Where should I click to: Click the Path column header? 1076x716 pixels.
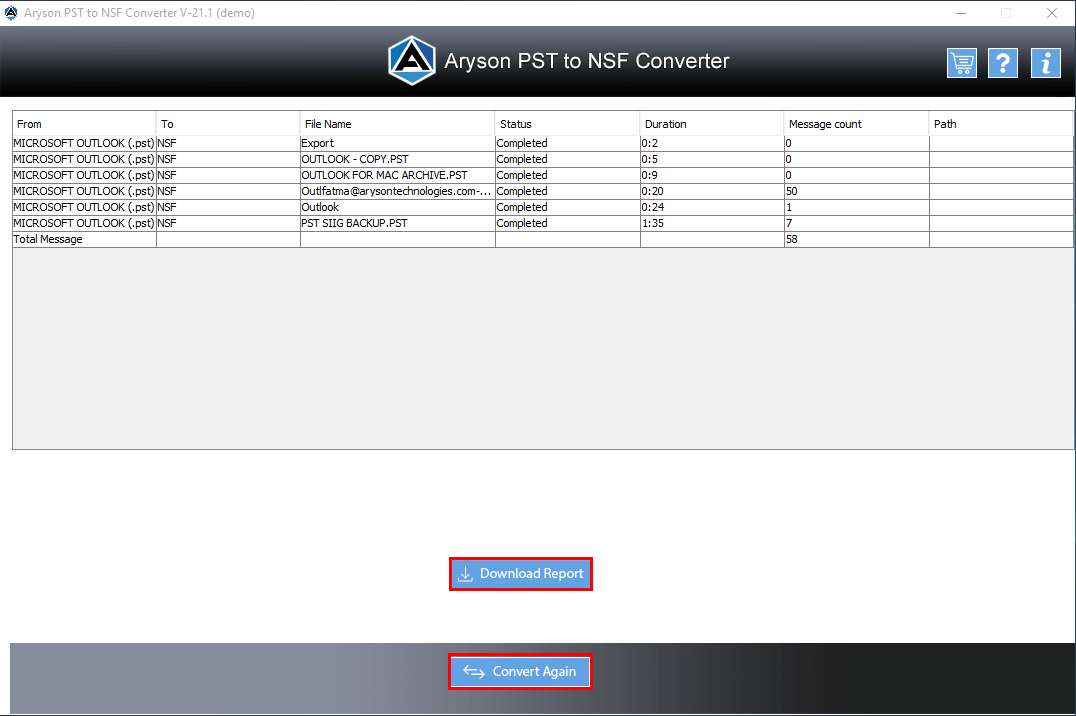tap(1001, 124)
